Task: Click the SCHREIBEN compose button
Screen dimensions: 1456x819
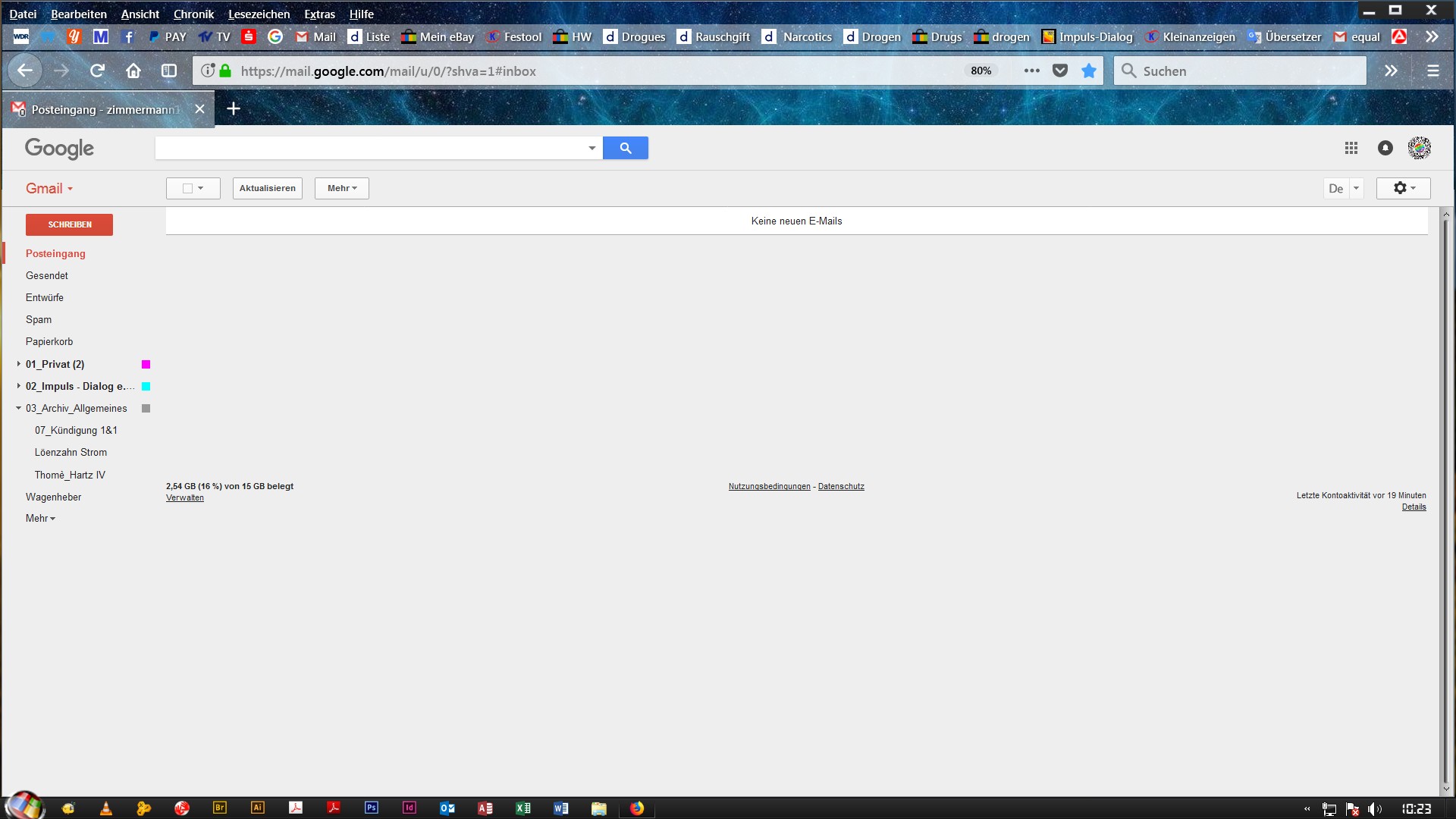Action: tap(69, 224)
